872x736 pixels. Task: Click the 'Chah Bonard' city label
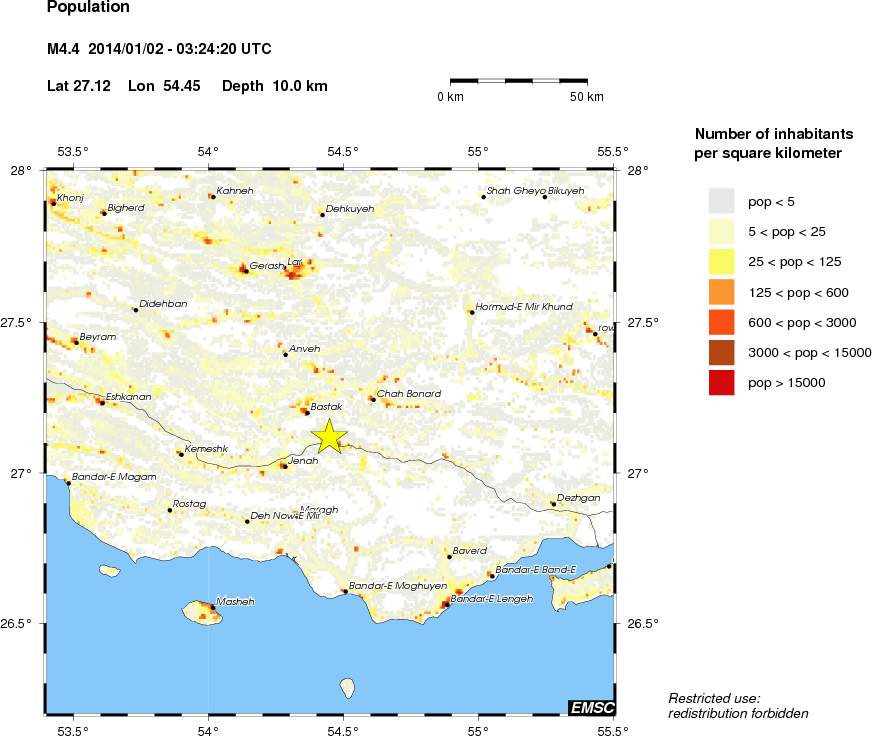click(408, 394)
